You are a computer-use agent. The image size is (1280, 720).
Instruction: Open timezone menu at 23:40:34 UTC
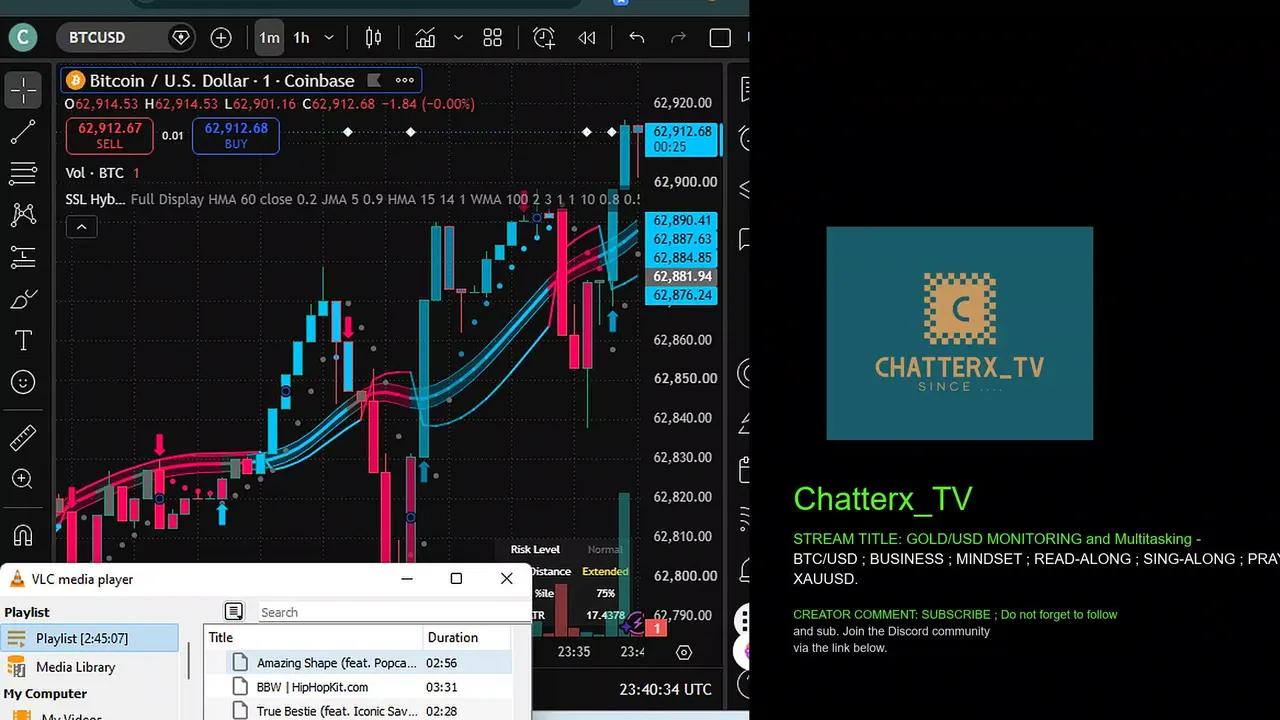(665, 689)
